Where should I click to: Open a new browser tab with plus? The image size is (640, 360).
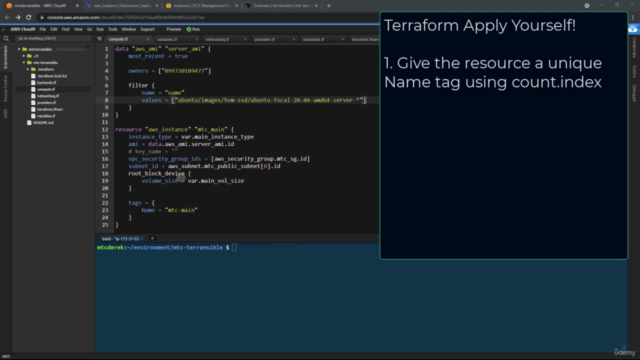[x=329, y=6]
